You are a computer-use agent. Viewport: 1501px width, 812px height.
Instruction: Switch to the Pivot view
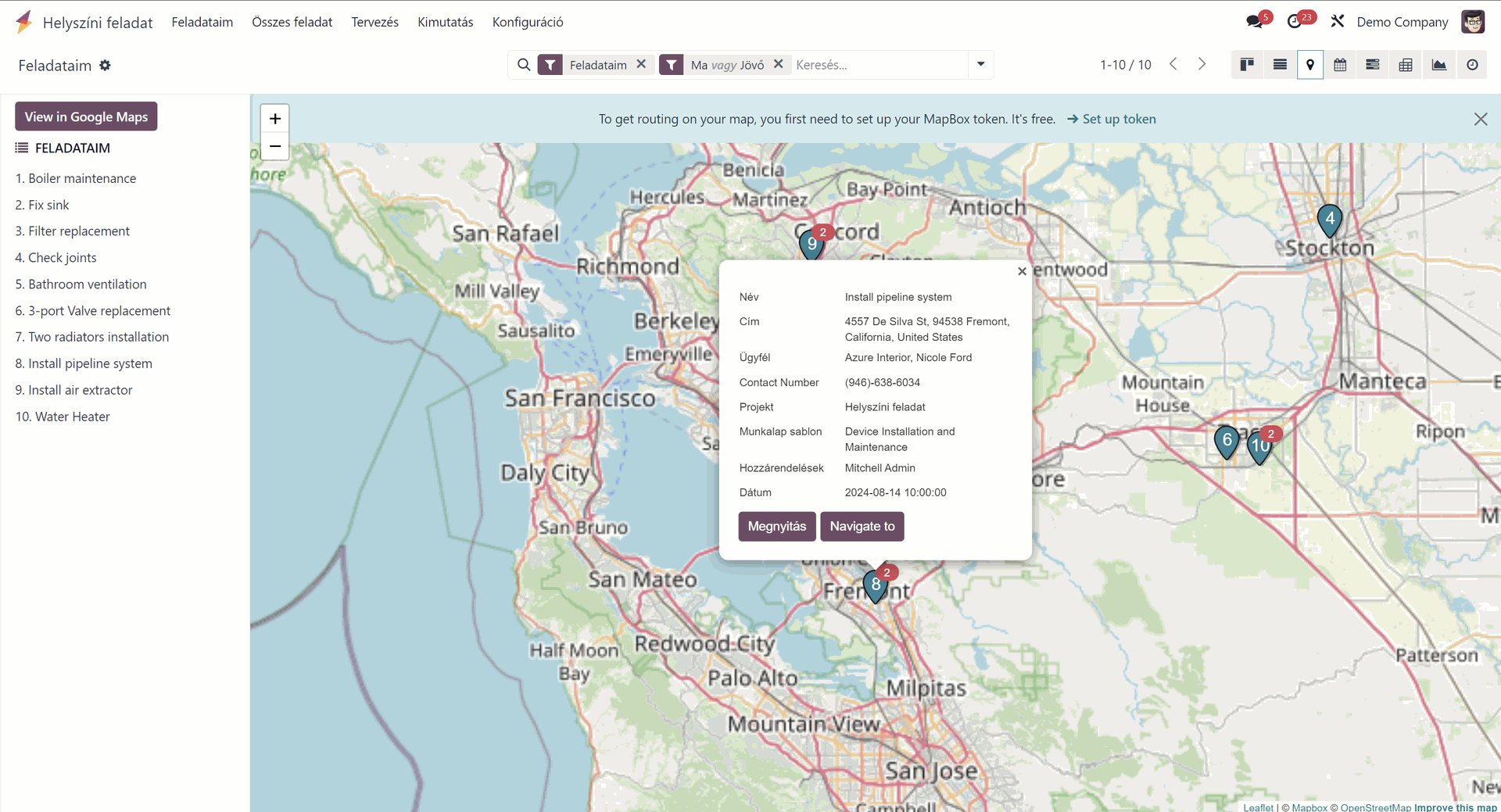click(x=1406, y=65)
